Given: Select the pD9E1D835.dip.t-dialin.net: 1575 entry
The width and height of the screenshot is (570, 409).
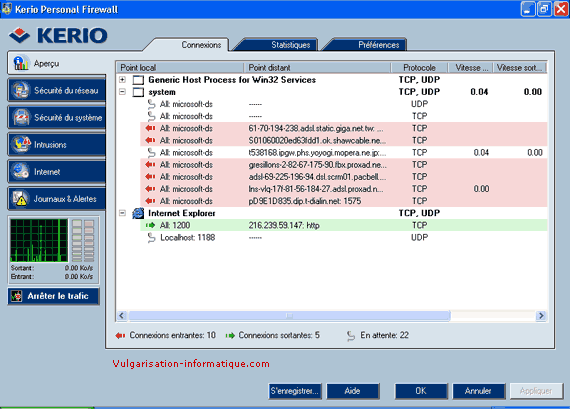Looking at the screenshot, I should coord(305,201).
